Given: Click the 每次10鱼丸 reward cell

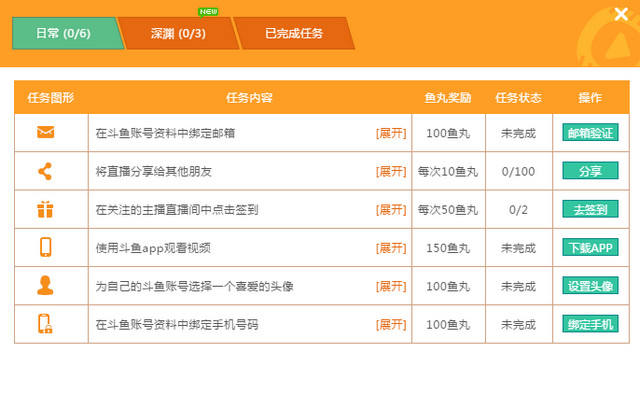Looking at the screenshot, I should coord(448,171).
